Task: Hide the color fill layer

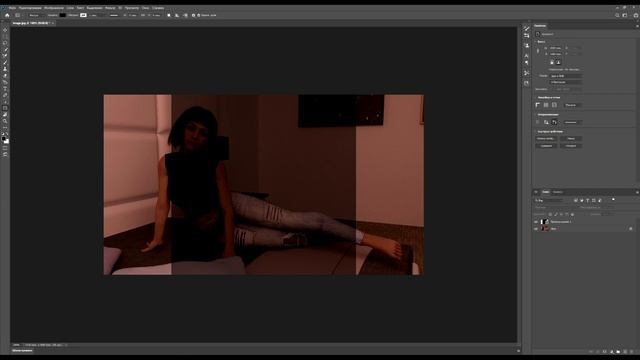Action: pos(536,222)
